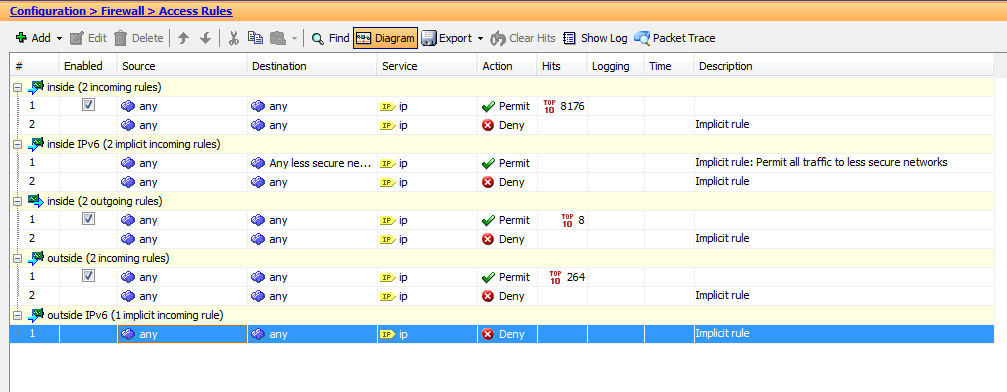Click the Clear Hits icon

point(498,39)
